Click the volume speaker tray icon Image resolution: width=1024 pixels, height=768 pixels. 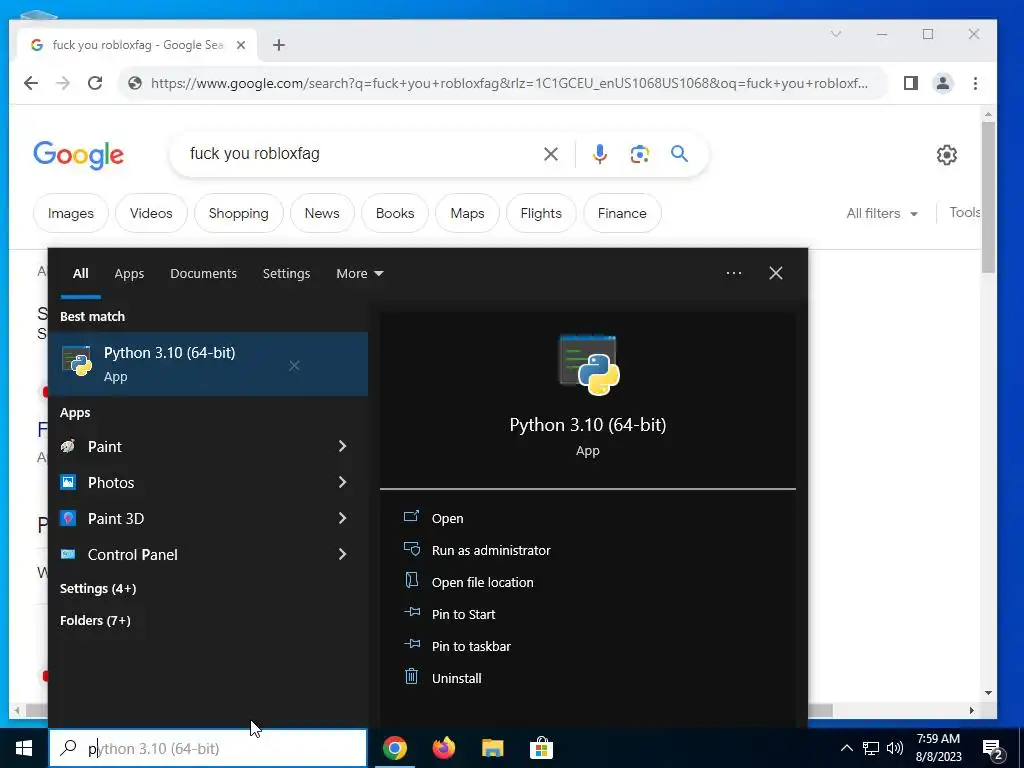point(895,748)
